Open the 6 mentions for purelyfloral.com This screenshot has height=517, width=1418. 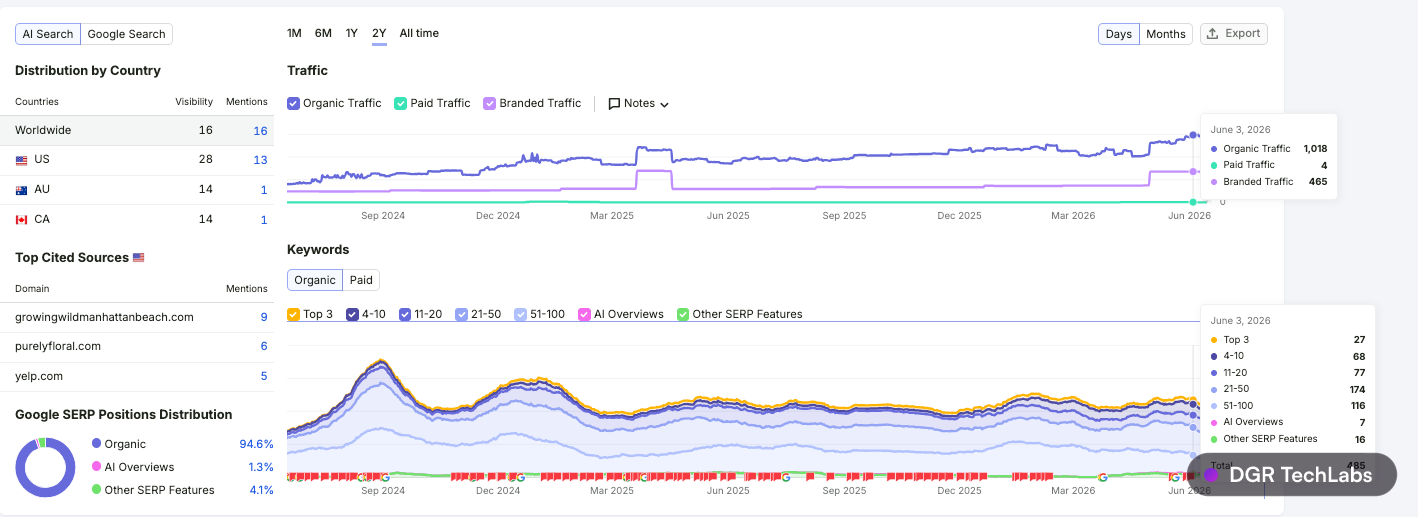point(264,346)
